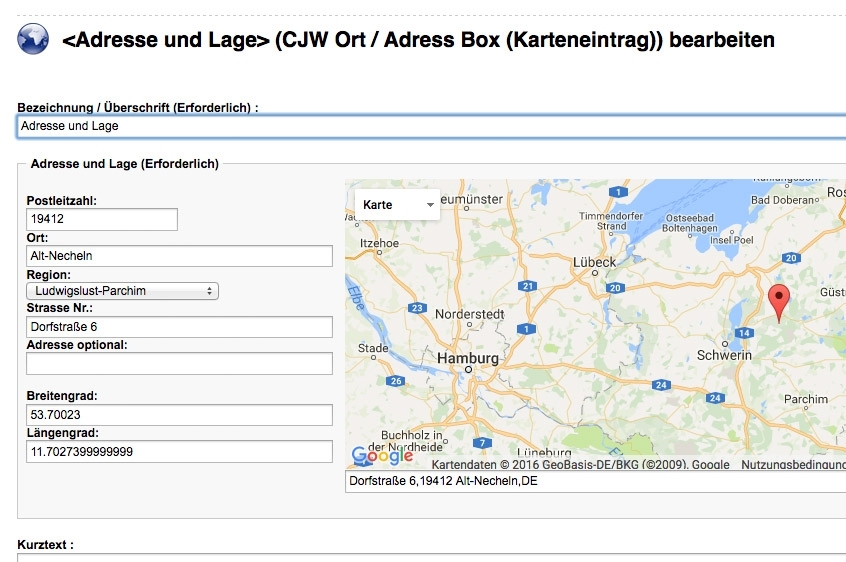Viewport: 846px width, 562px height.
Task: Open the Nutzungsbedingungen link on the map
Action: pyautogui.click(x=793, y=464)
